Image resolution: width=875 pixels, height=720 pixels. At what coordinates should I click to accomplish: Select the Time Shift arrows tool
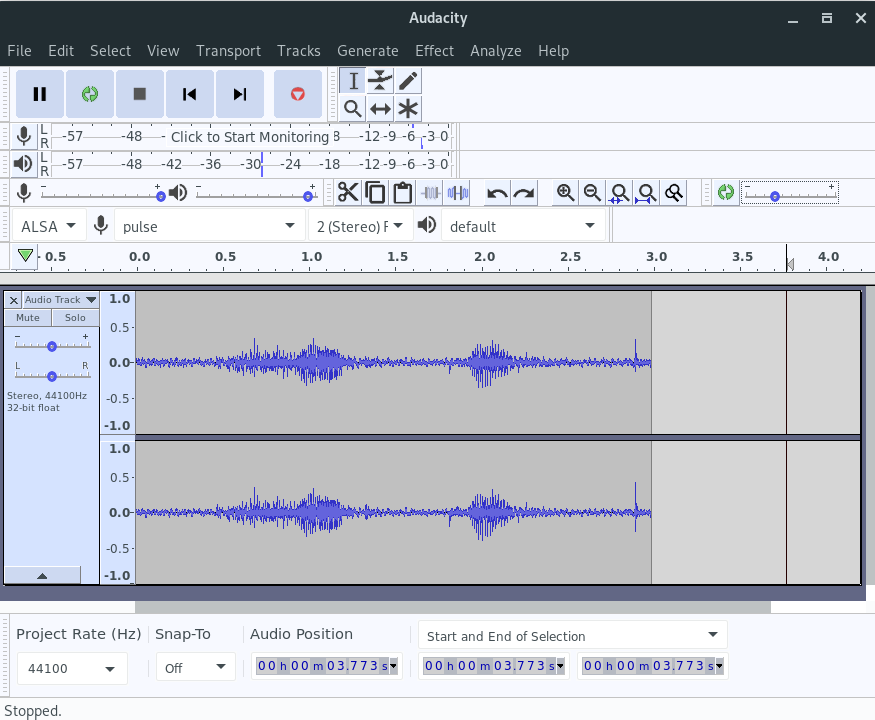380,108
